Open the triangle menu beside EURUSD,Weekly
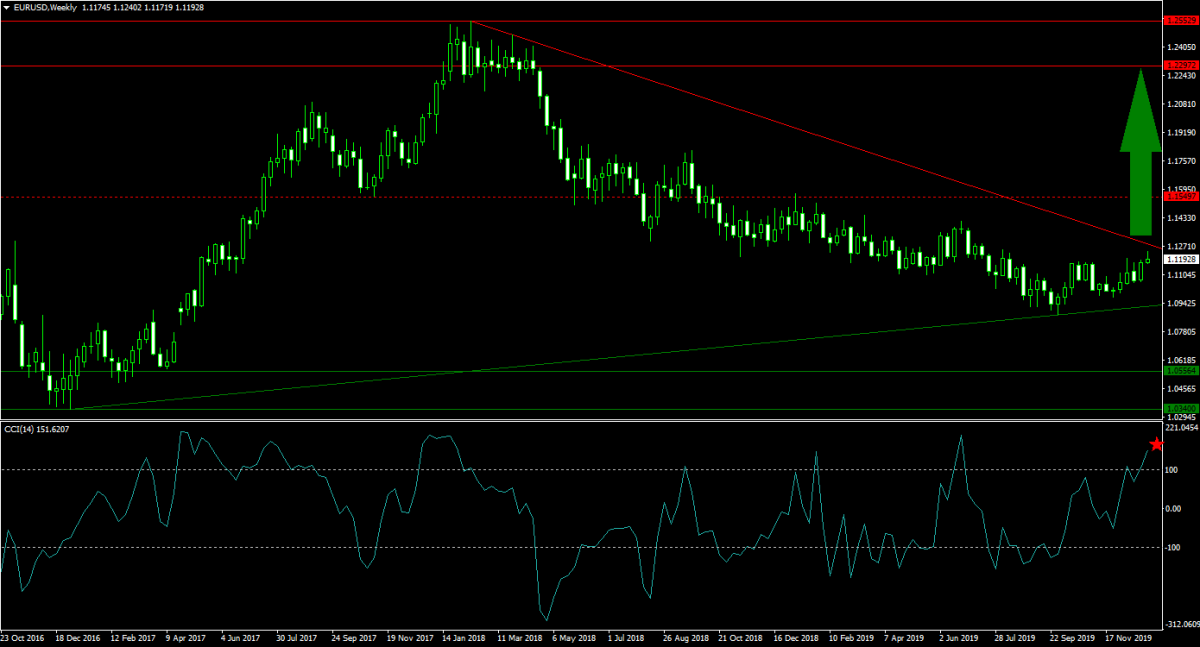 pos(7,7)
